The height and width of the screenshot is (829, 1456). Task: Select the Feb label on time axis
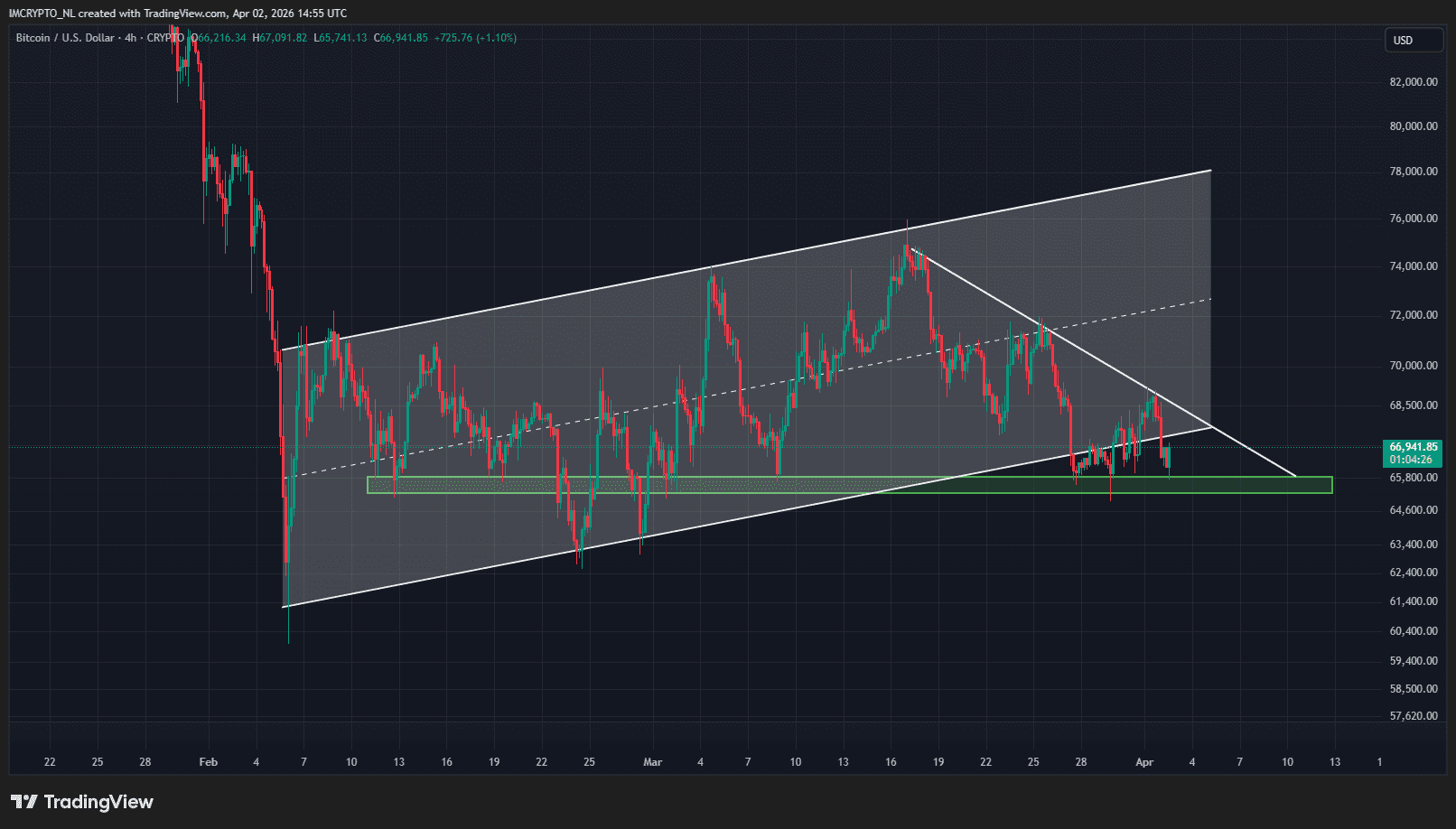click(208, 762)
